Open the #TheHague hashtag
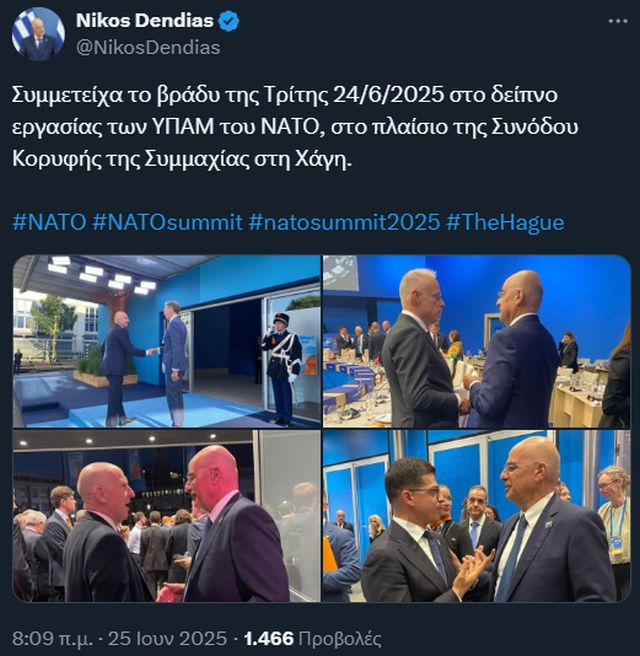640x656 pixels. coord(505,221)
